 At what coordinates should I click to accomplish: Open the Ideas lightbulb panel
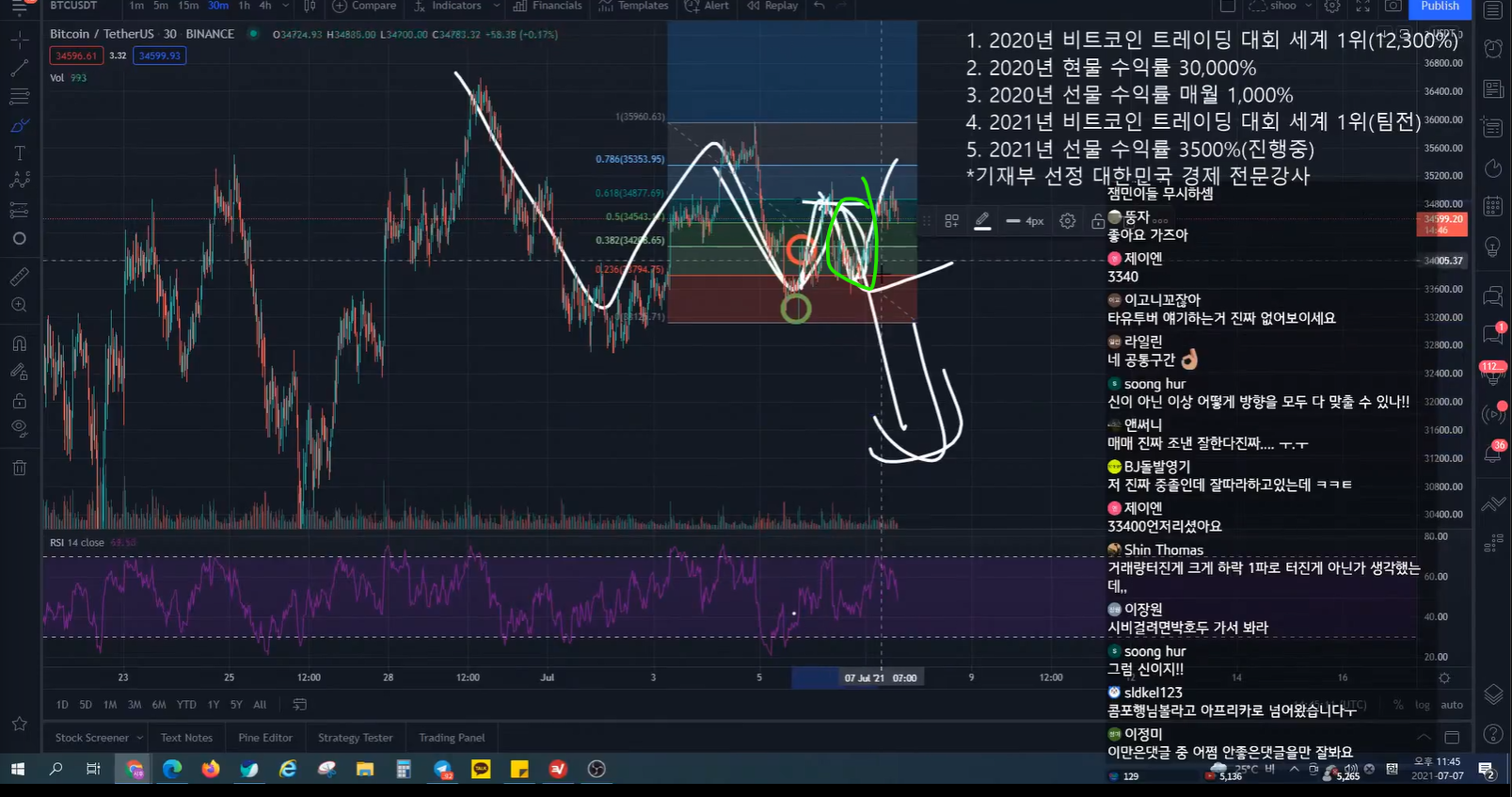(1493, 247)
